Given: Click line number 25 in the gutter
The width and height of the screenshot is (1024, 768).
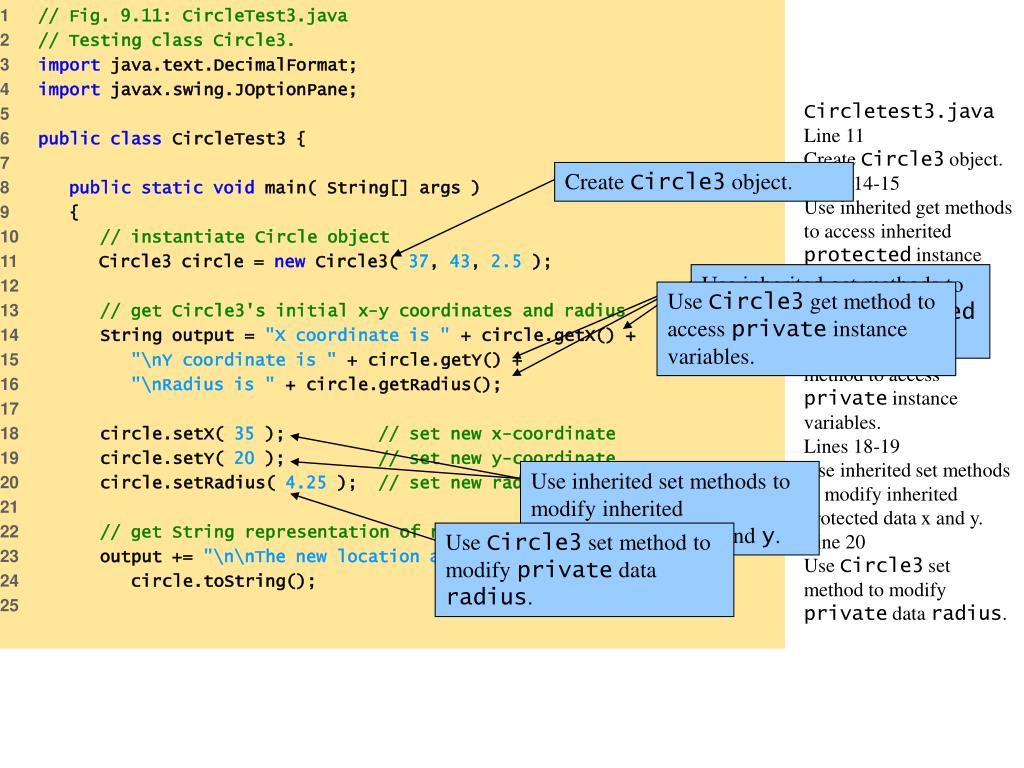Looking at the screenshot, I should [9, 606].
